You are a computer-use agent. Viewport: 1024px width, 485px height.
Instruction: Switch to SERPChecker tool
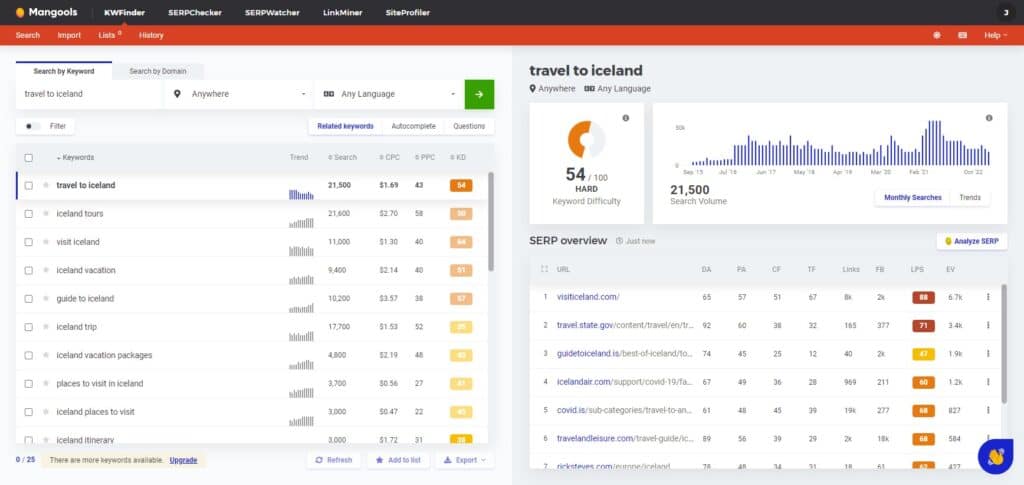coord(195,12)
